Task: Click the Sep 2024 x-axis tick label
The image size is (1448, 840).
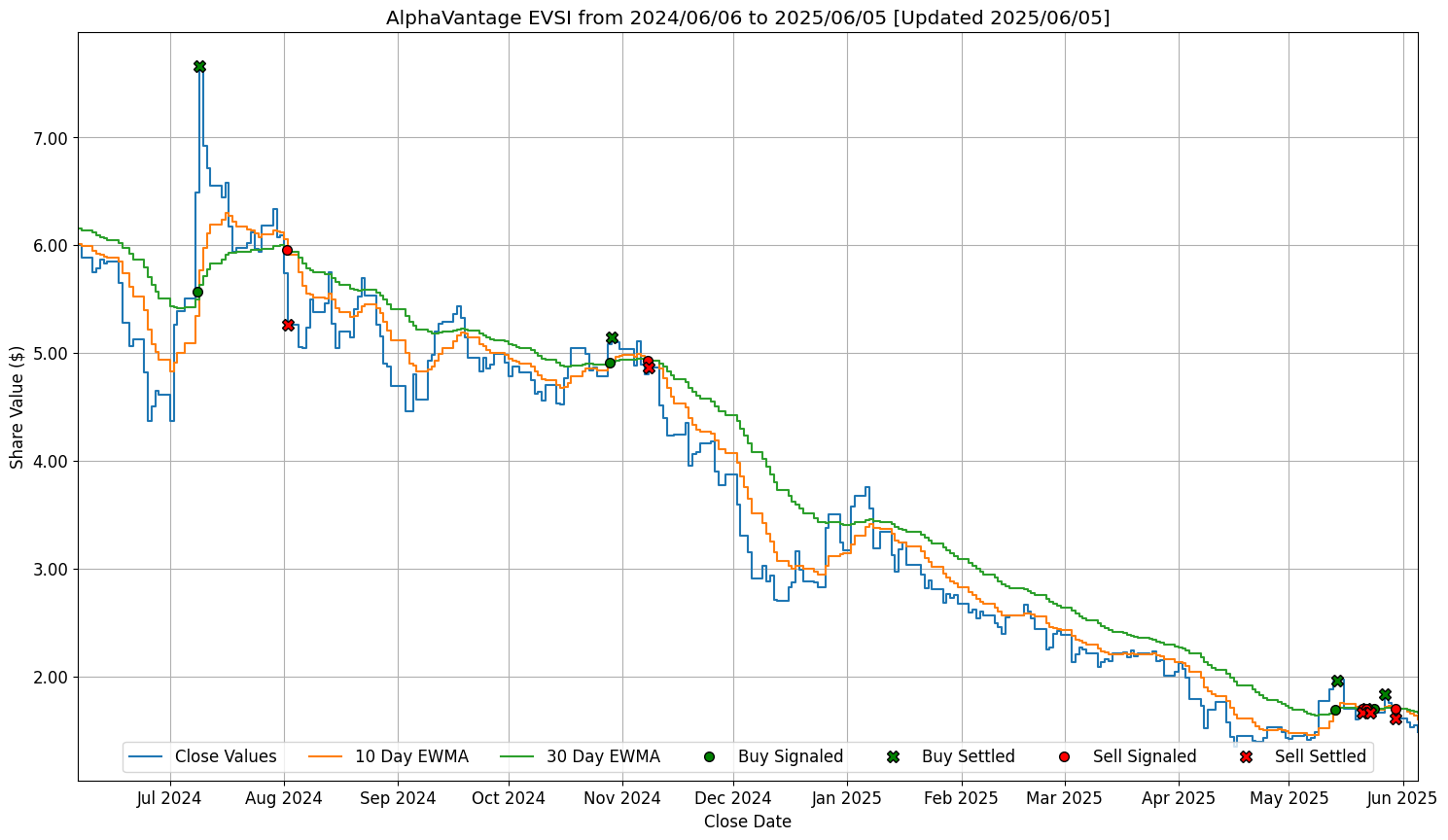Action: pos(398,798)
